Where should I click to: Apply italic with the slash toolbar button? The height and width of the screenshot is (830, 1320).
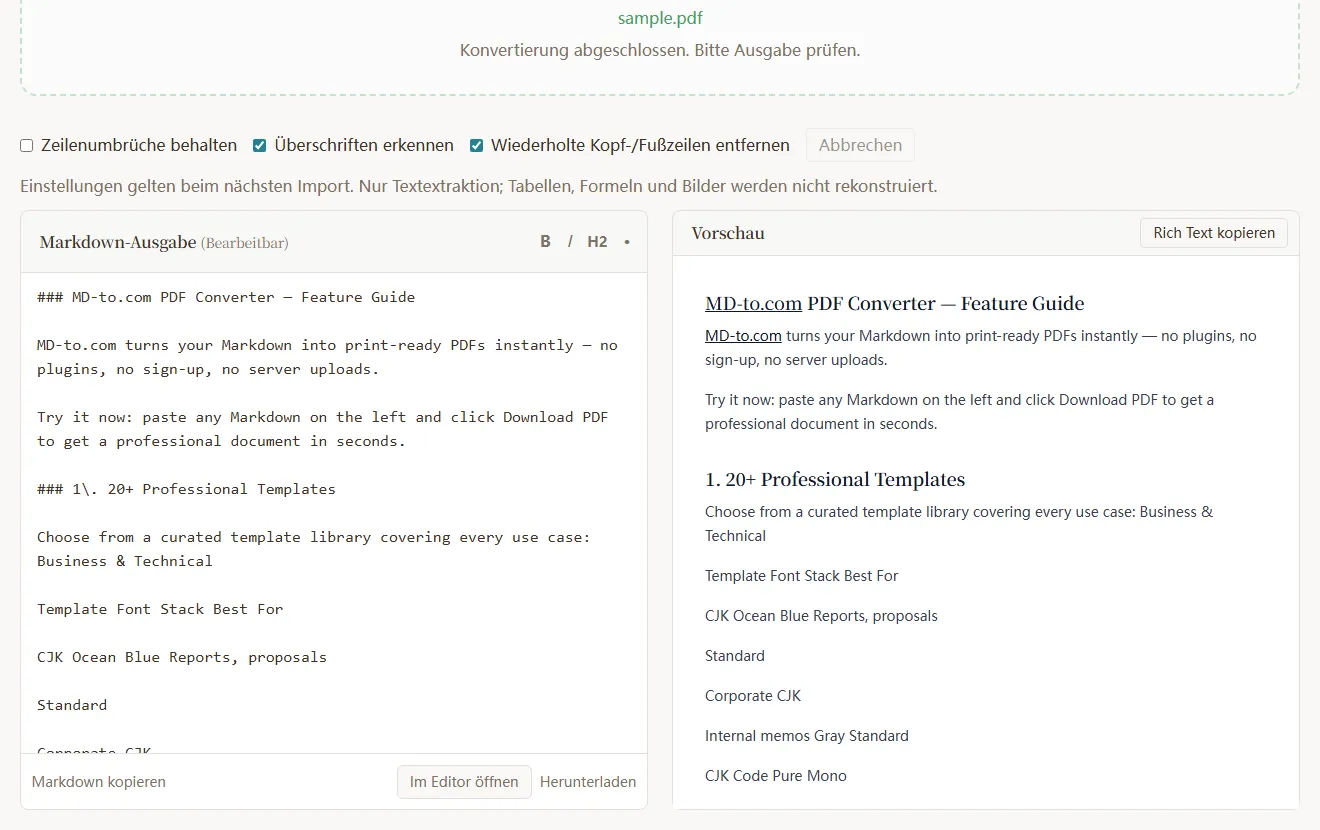coord(570,242)
